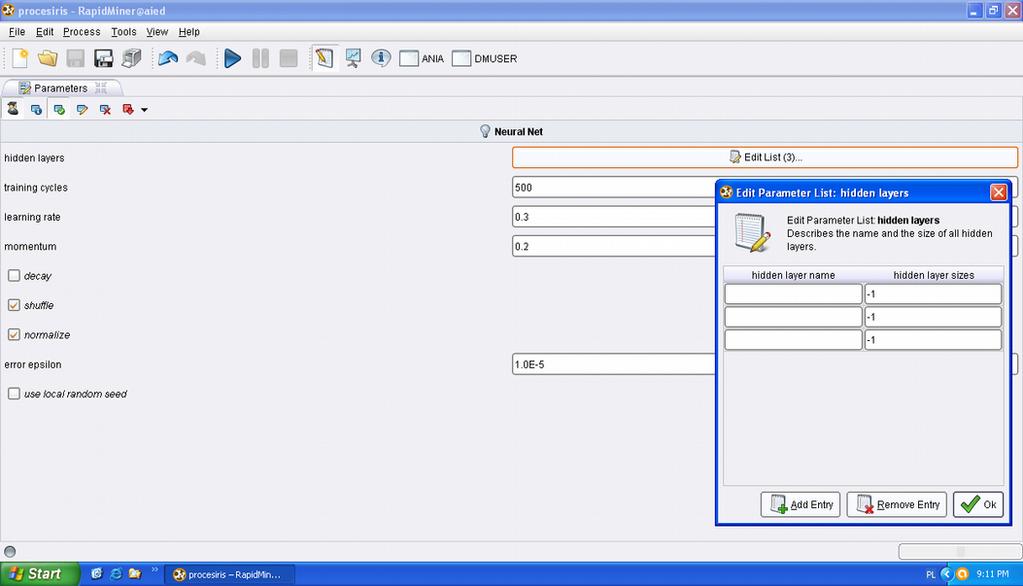Click the operator info icon in Parameters toolbar
Viewport: 1023px width, 586px height.
click(x=37, y=110)
